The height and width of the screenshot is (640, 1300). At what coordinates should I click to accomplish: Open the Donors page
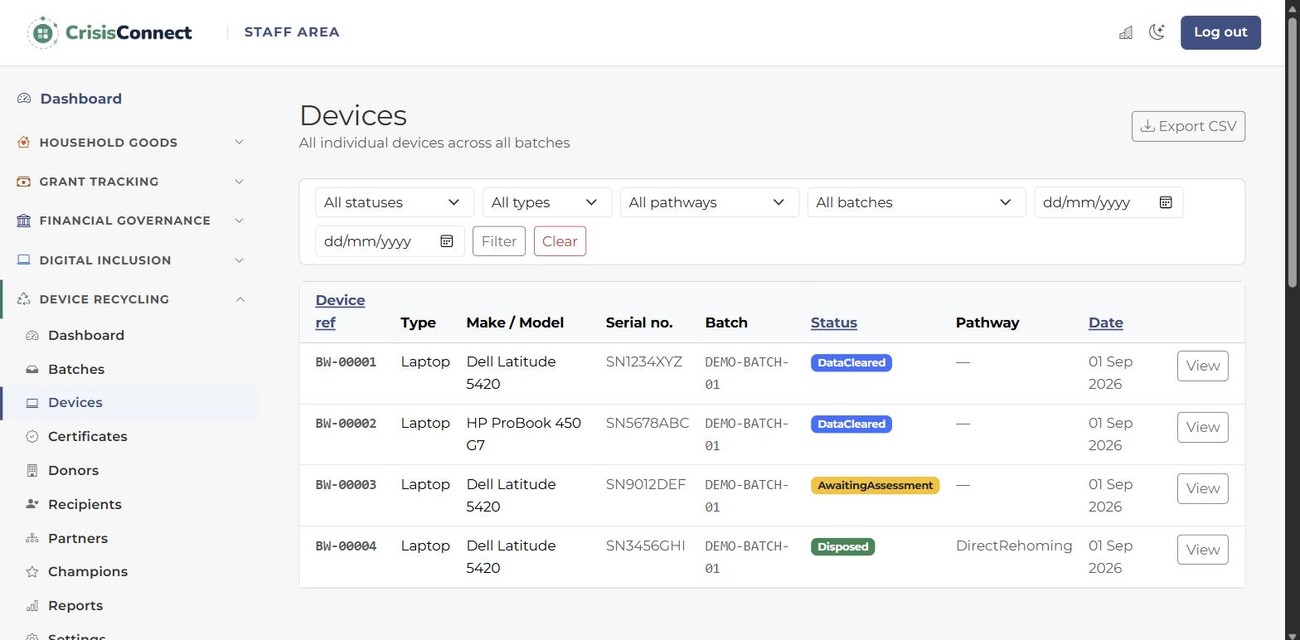tap(73, 470)
